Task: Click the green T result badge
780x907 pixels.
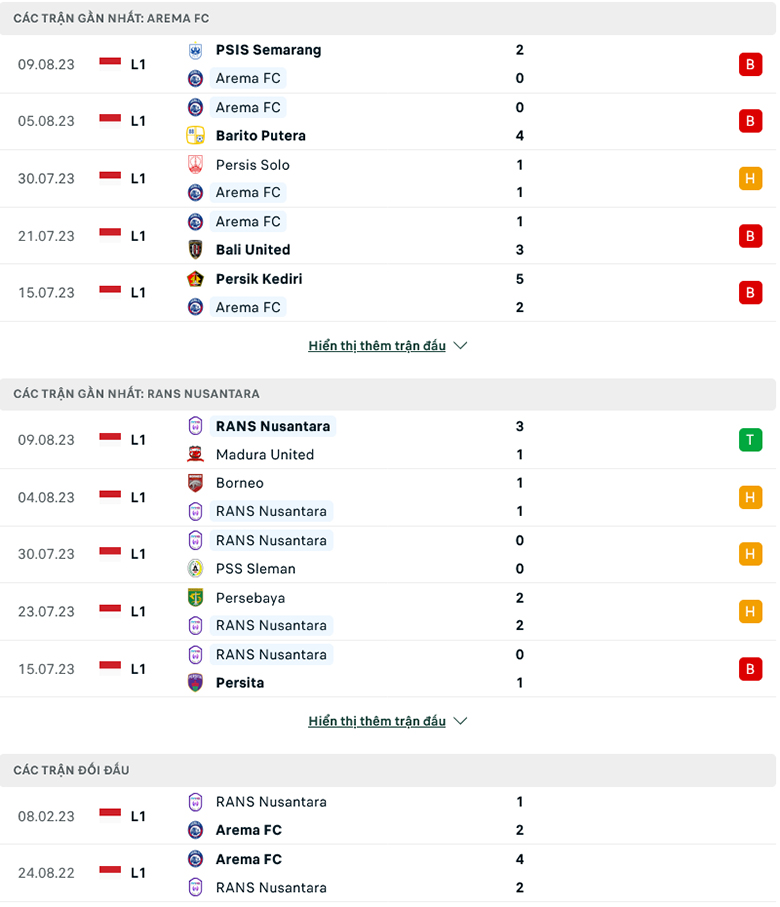Action: coord(750,440)
